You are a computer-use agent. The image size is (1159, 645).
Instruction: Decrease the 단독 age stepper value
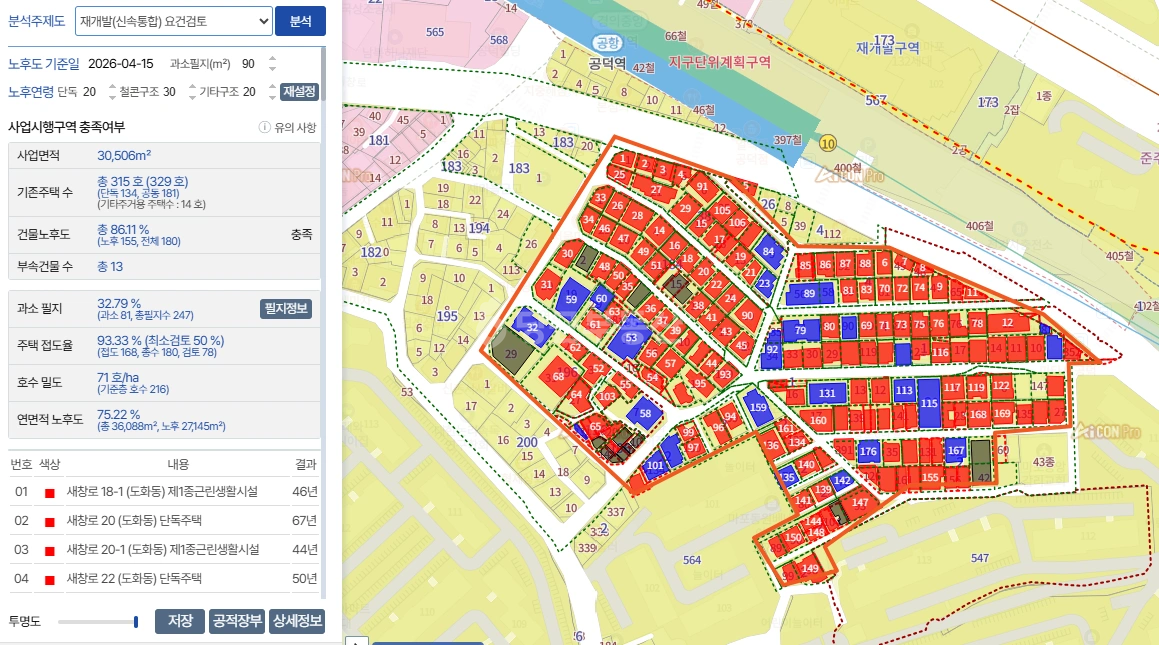tap(112, 97)
